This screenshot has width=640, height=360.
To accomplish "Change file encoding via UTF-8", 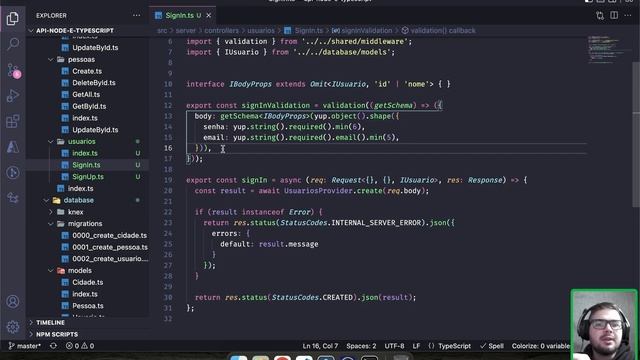I will point(394,346).
